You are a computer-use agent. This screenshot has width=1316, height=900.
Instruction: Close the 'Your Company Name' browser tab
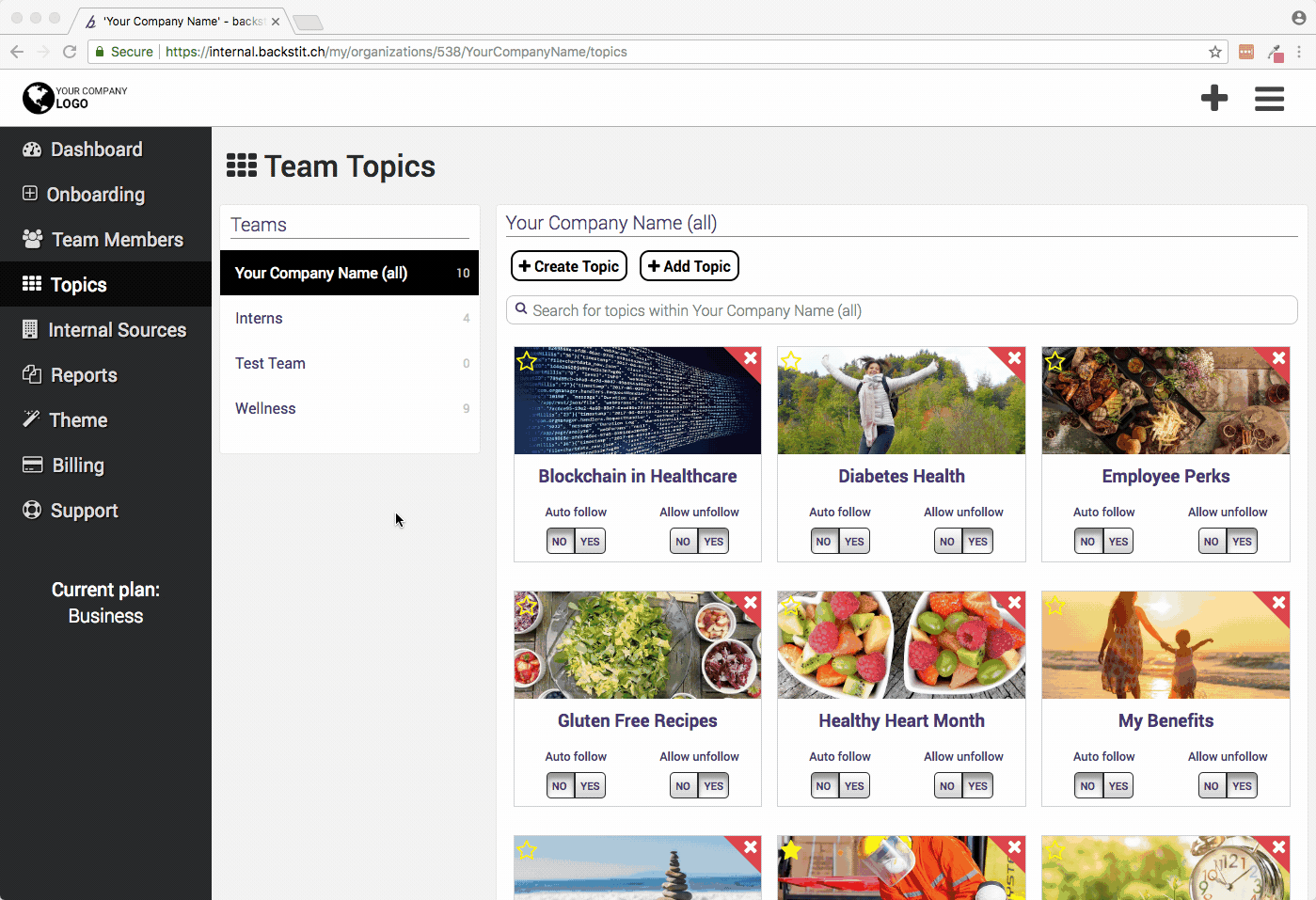tap(276, 21)
